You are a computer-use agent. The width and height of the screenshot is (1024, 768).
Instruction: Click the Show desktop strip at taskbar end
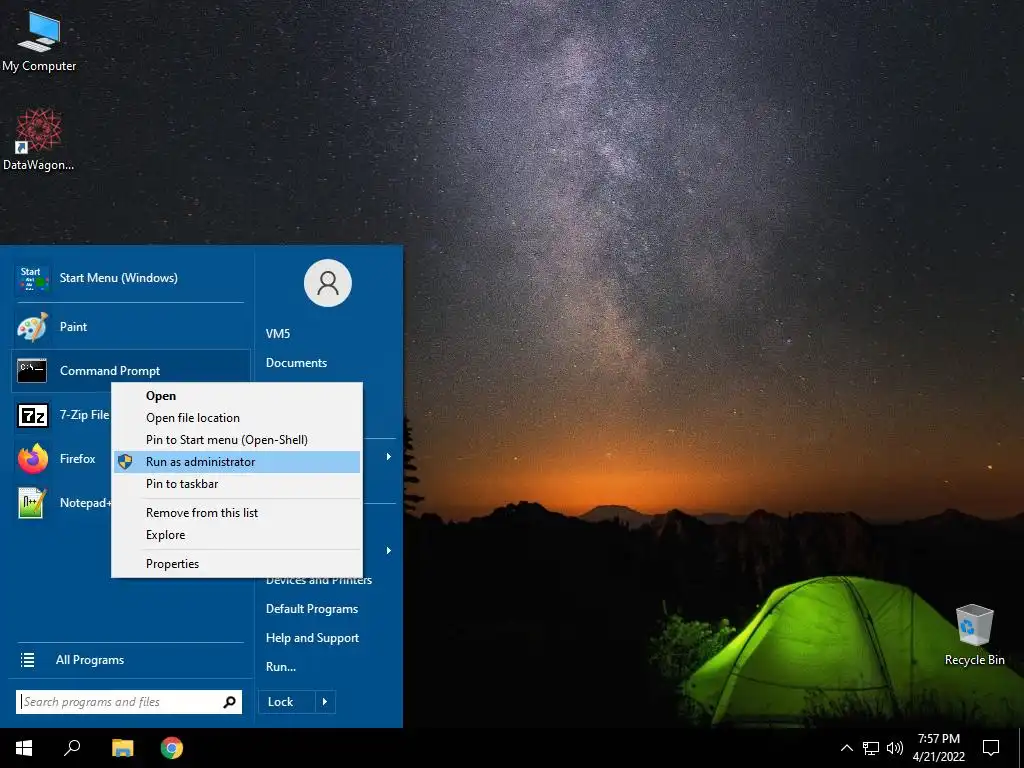click(1020, 748)
